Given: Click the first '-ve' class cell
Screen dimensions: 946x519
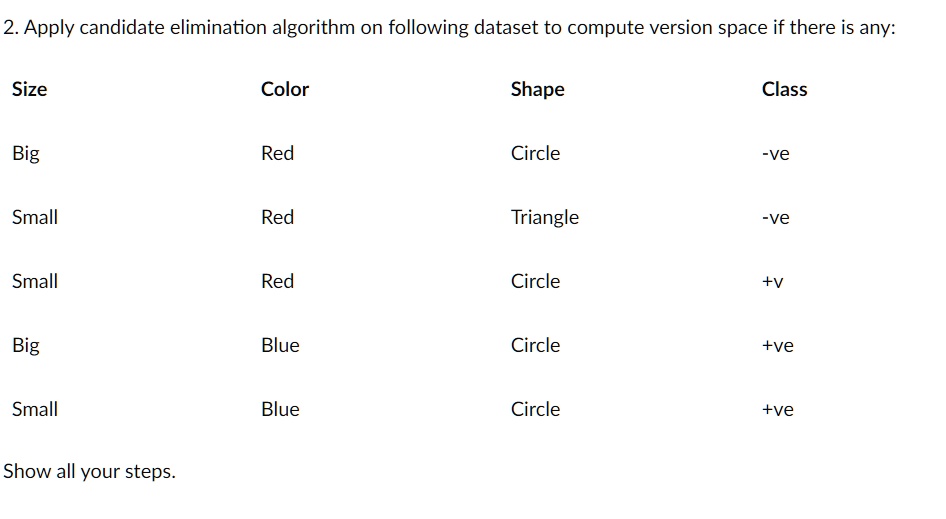Looking at the screenshot, I should (x=775, y=154).
